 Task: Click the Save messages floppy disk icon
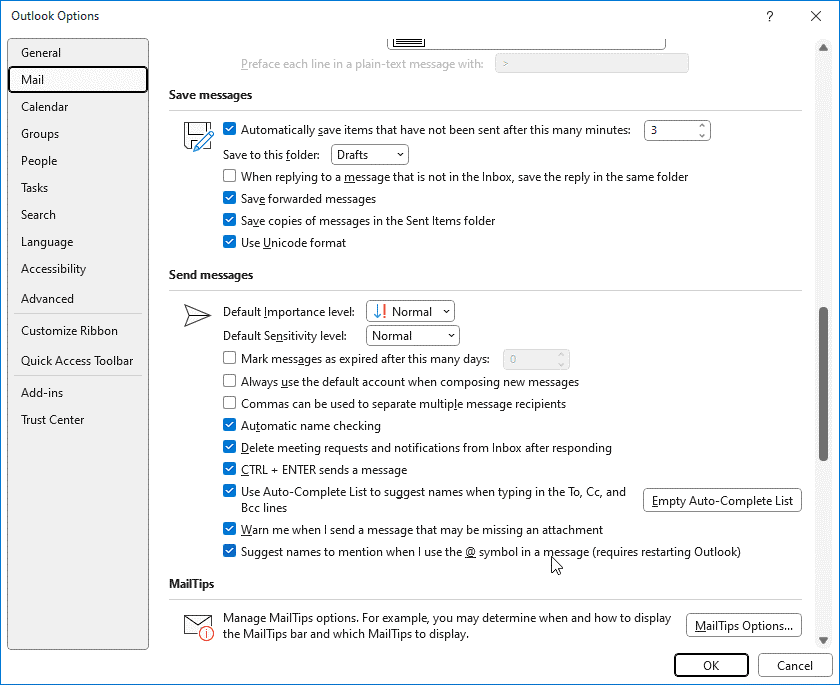coord(199,136)
